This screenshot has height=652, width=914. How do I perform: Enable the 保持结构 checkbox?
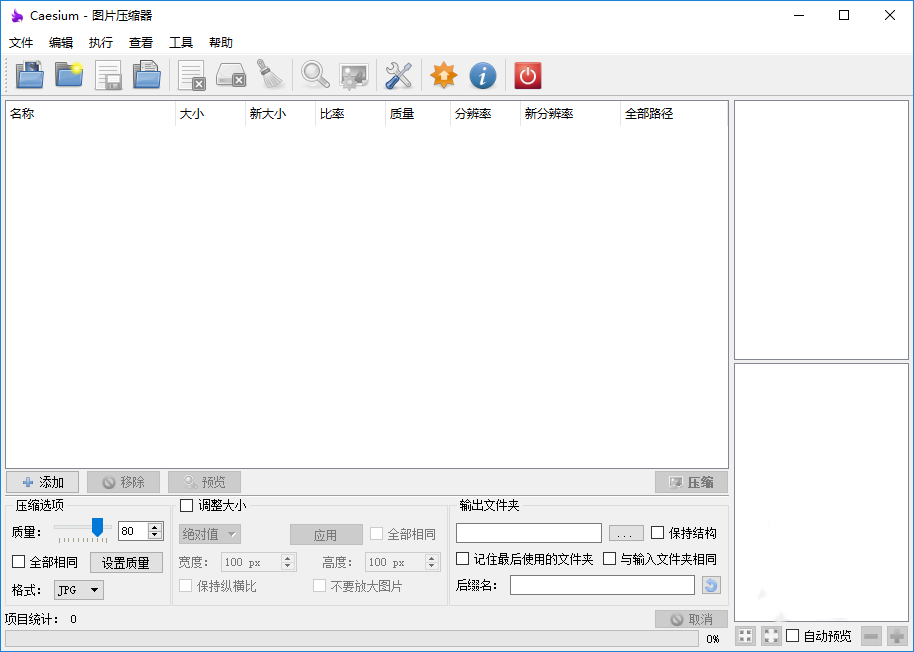pyautogui.click(x=658, y=533)
